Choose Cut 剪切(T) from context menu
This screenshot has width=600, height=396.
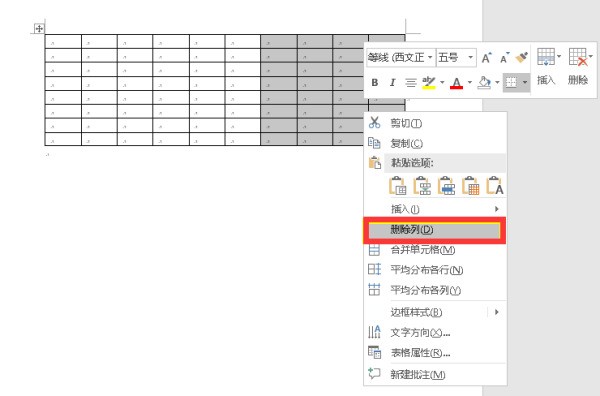click(x=435, y=123)
